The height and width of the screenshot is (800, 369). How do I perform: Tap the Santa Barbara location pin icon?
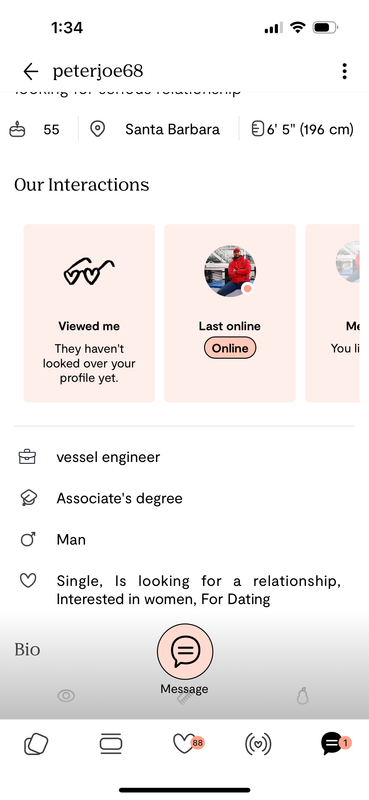(97, 129)
